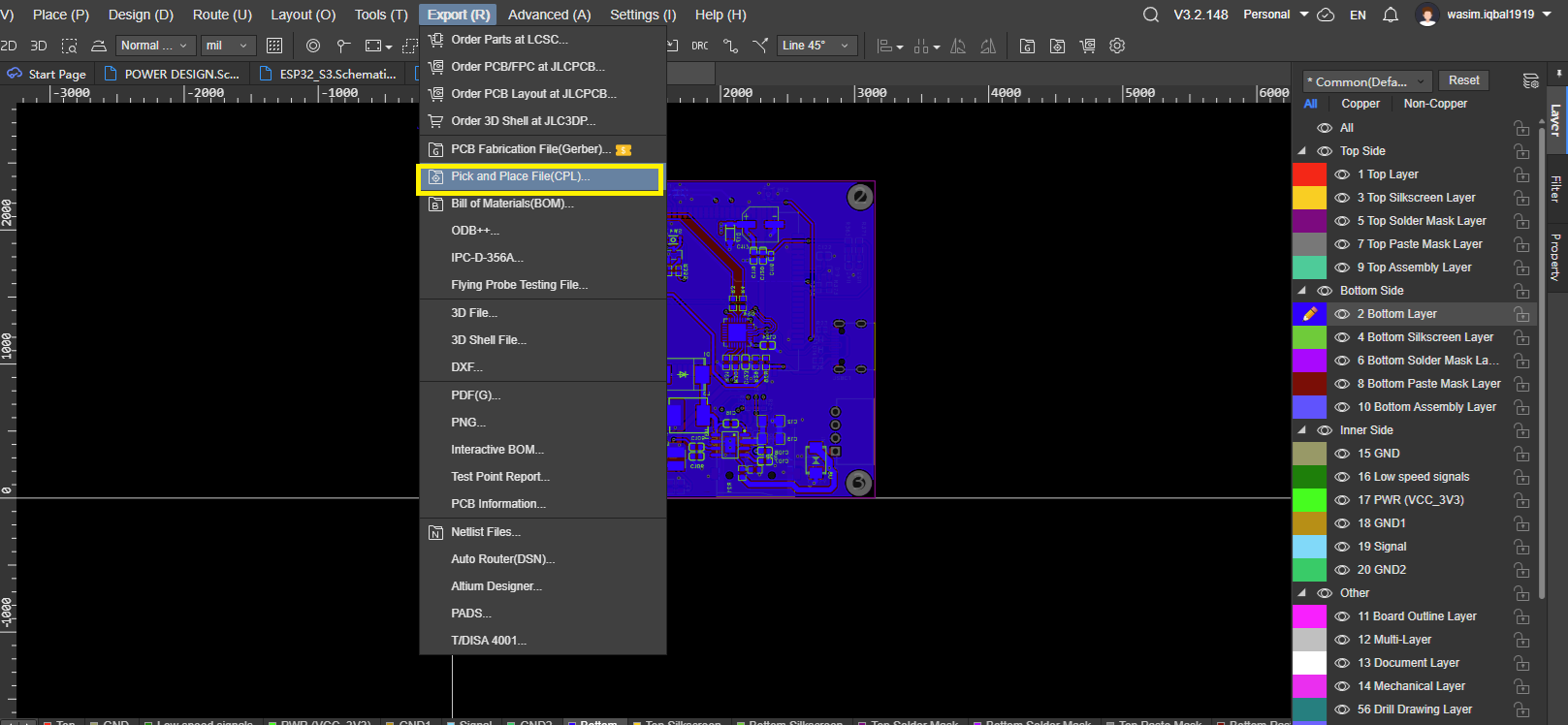This screenshot has height=725, width=1568.
Task: Click the yellow Top Silkscreen color swatch
Action: tap(1309, 198)
